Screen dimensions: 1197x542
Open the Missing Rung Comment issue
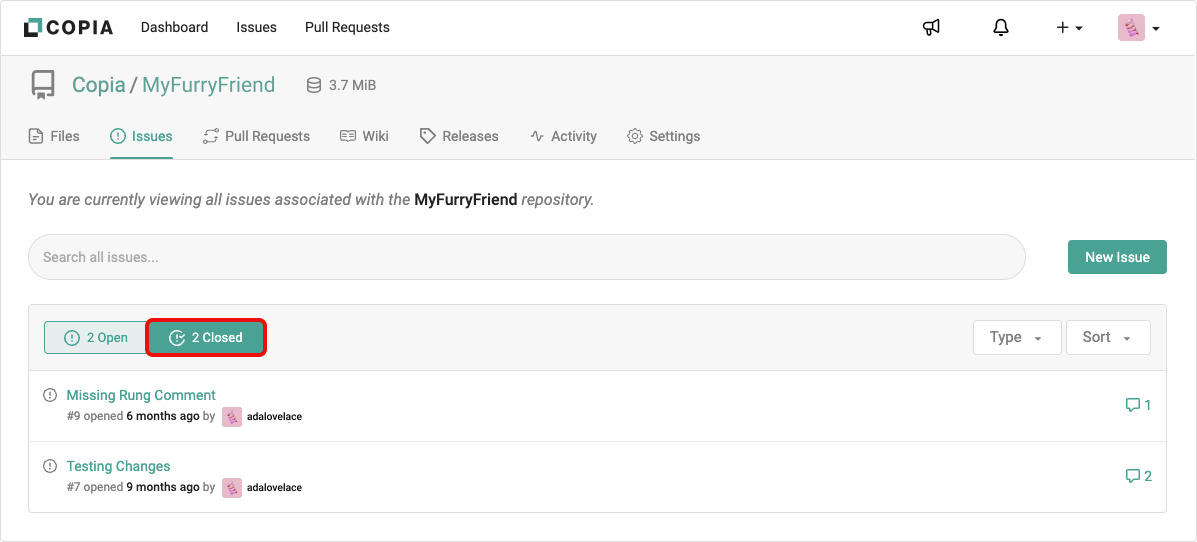click(141, 395)
